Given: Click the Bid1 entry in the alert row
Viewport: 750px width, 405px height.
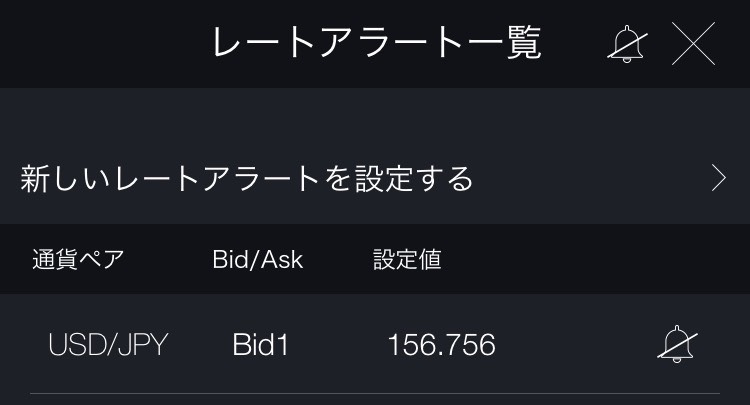Looking at the screenshot, I should (x=260, y=345).
